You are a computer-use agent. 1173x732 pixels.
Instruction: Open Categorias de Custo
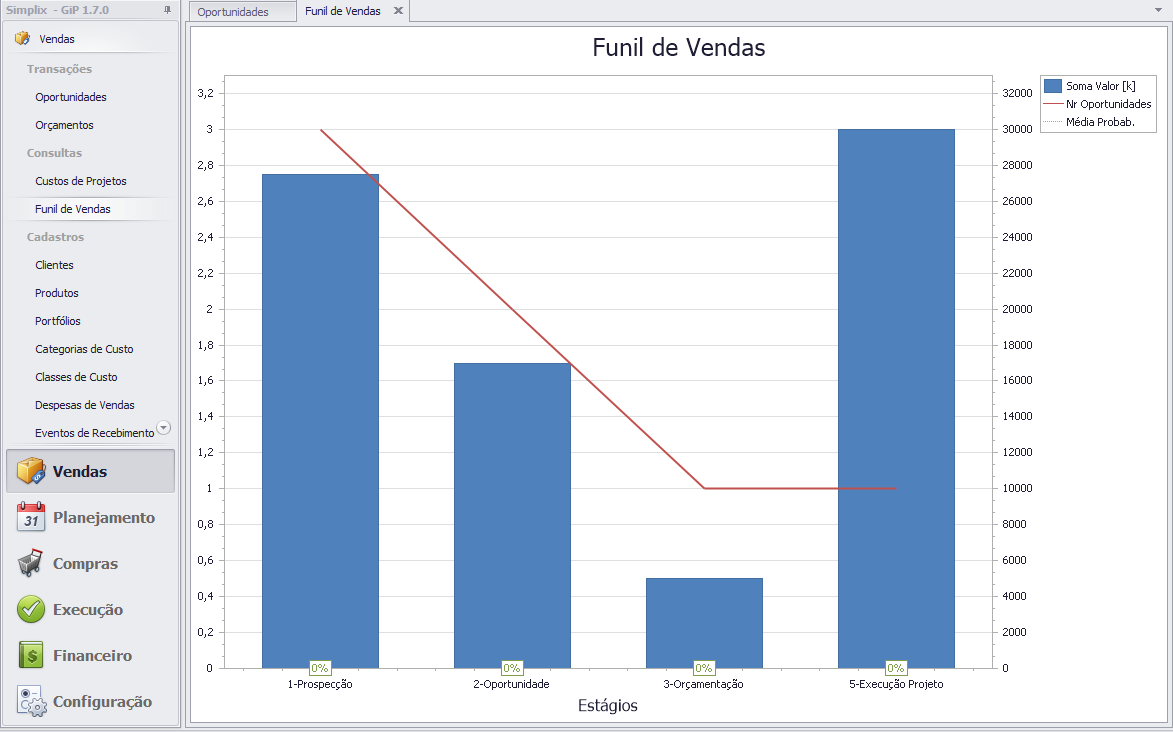click(x=84, y=349)
